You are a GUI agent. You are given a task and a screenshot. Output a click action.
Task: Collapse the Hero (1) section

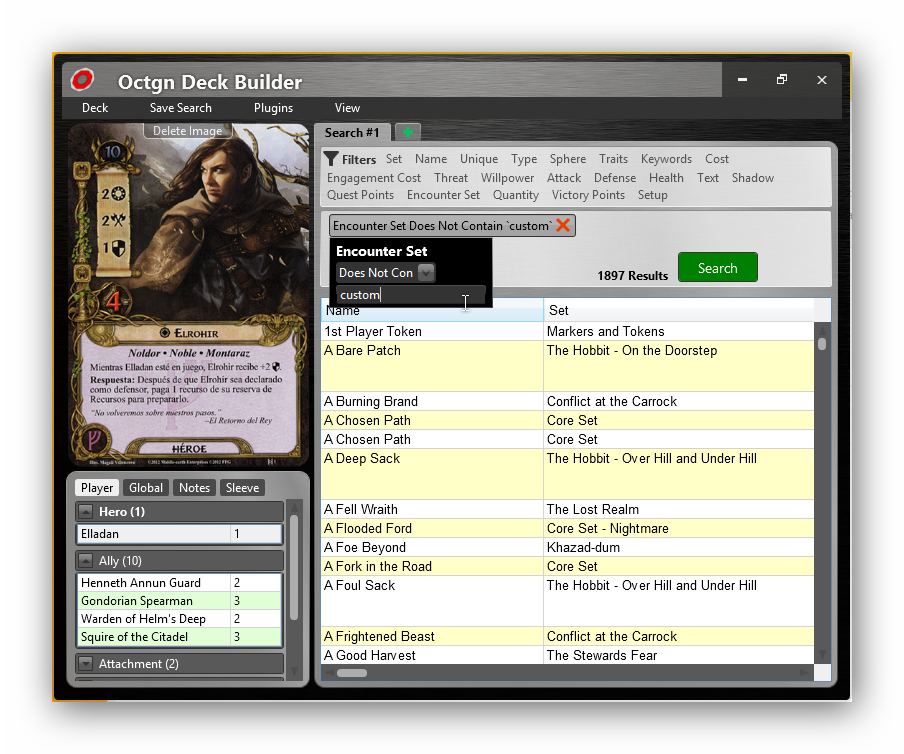[x=85, y=511]
